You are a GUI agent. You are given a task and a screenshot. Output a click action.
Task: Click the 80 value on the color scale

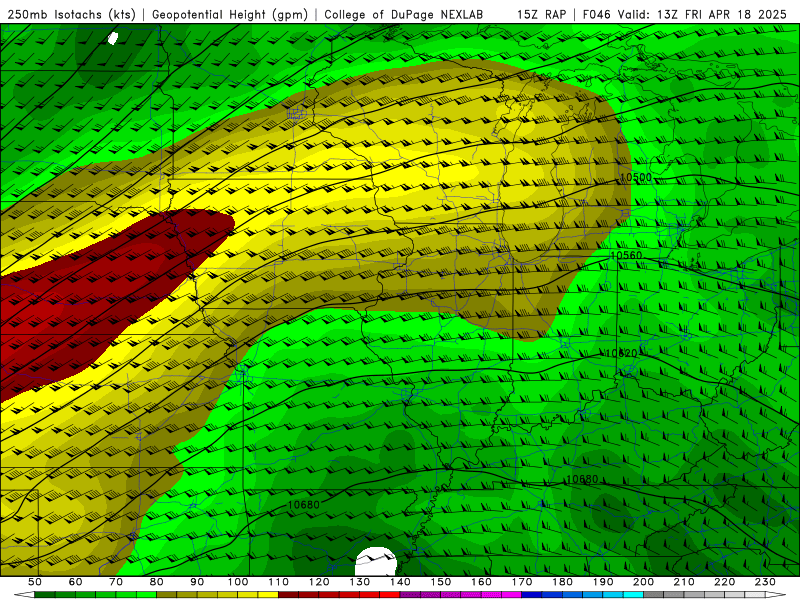click(x=157, y=582)
